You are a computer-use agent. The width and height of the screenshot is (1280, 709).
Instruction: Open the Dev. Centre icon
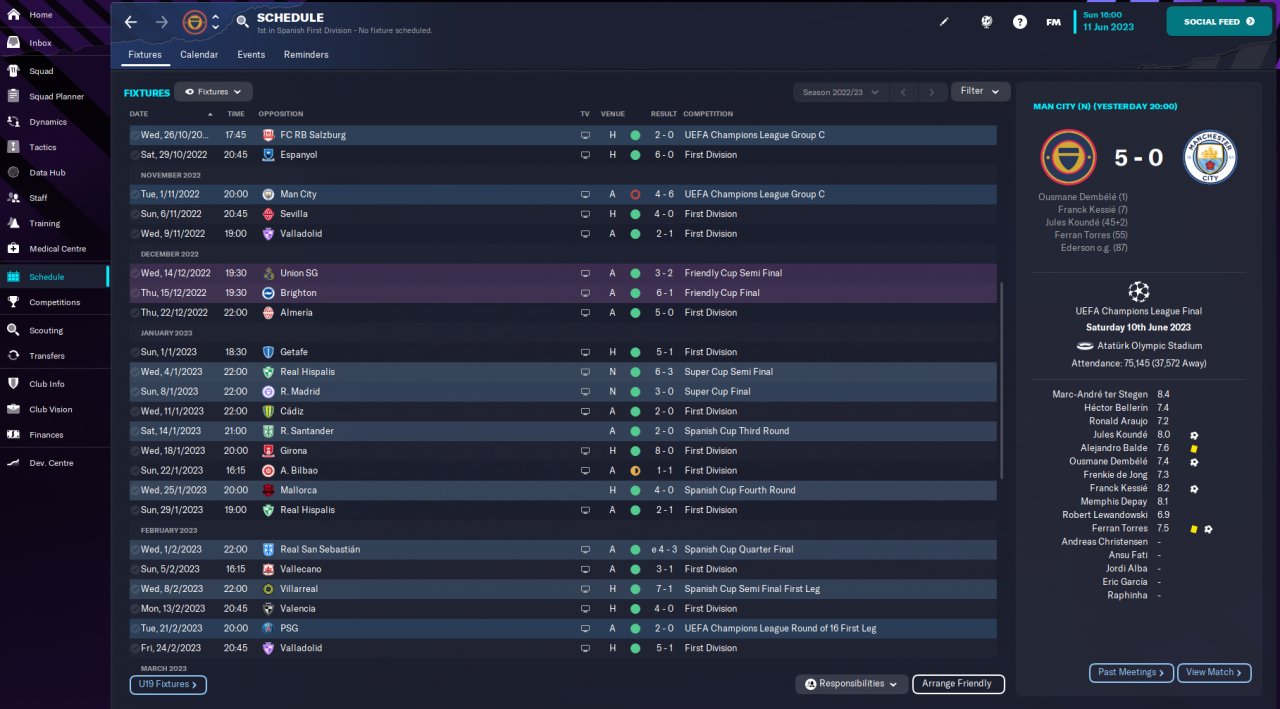tap(13, 463)
